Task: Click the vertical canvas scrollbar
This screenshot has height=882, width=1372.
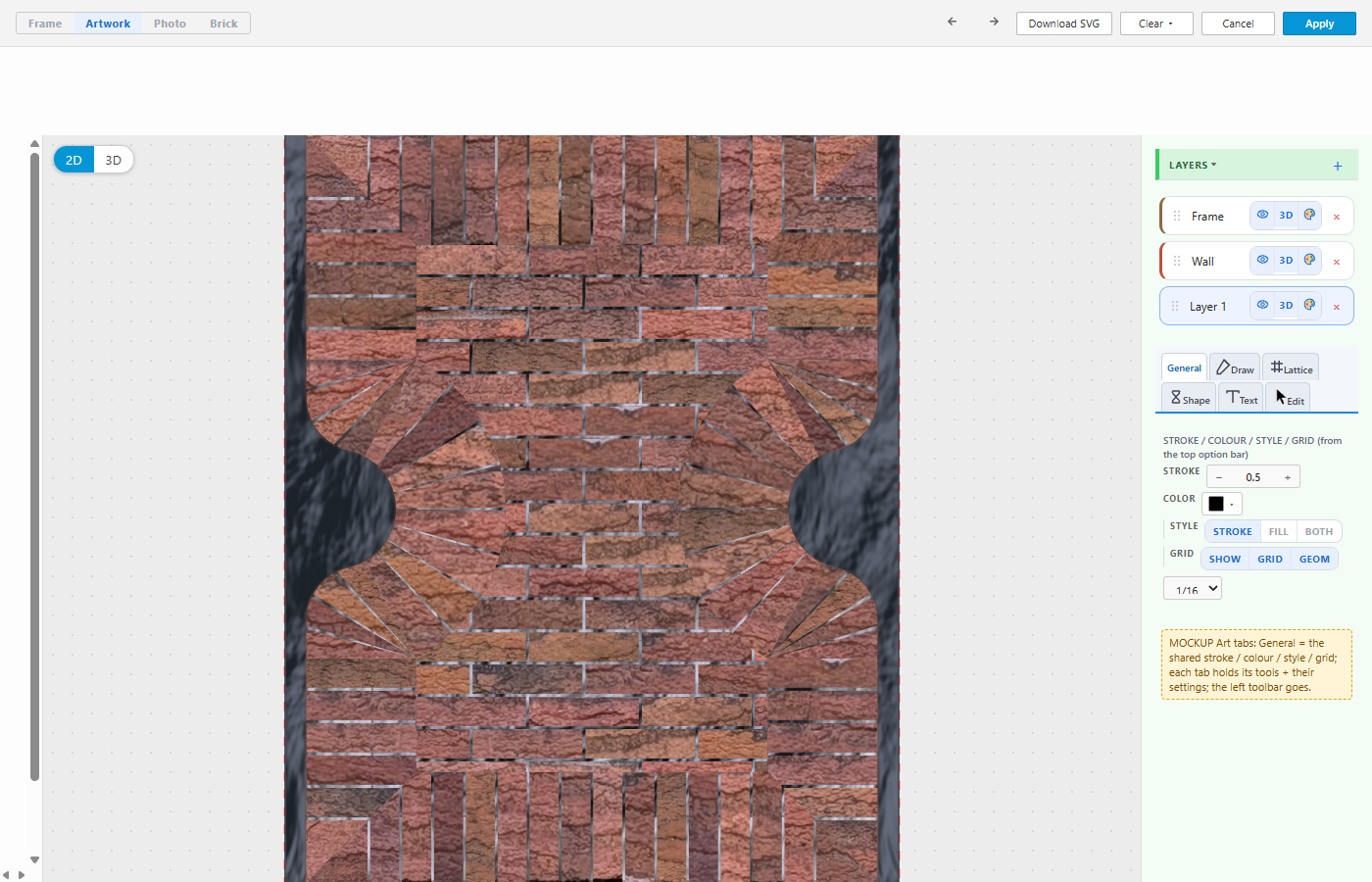Action: pyautogui.click(x=34, y=466)
